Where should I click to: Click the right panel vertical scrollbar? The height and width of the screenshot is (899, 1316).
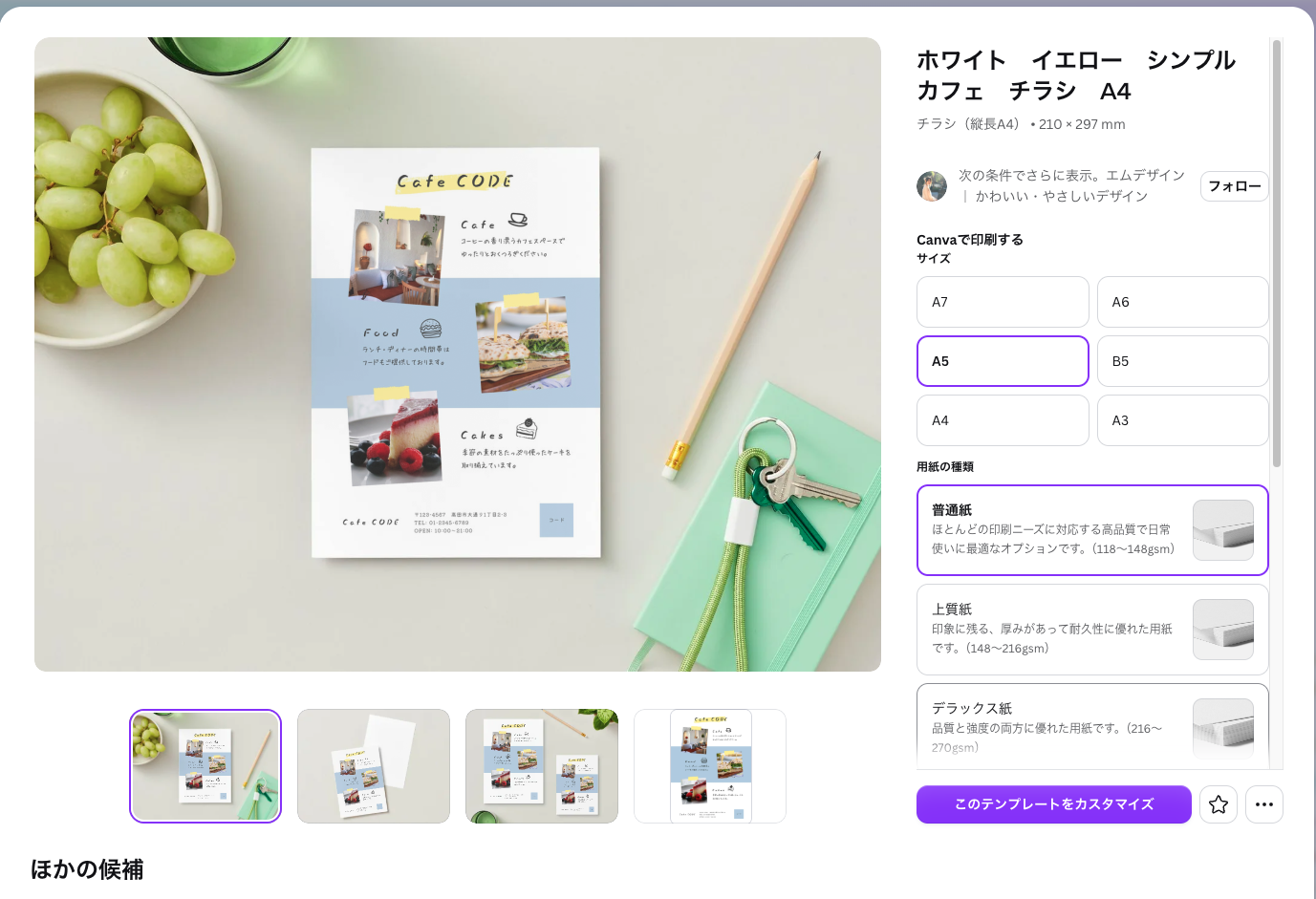pyautogui.click(x=1276, y=253)
